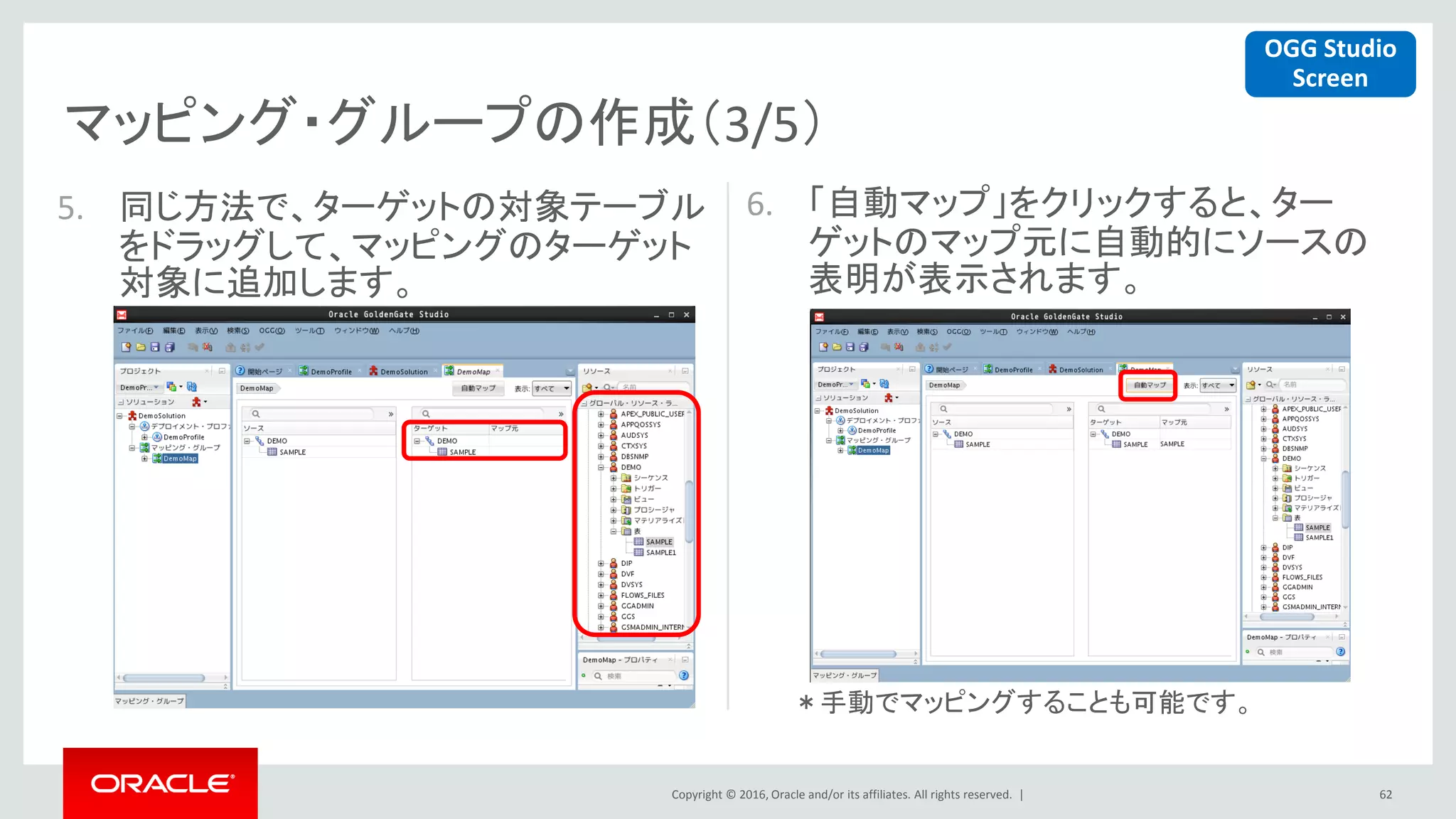Click help icon in left DemoMap properties panel
Image resolution: width=1456 pixels, height=819 pixels.
[684, 675]
